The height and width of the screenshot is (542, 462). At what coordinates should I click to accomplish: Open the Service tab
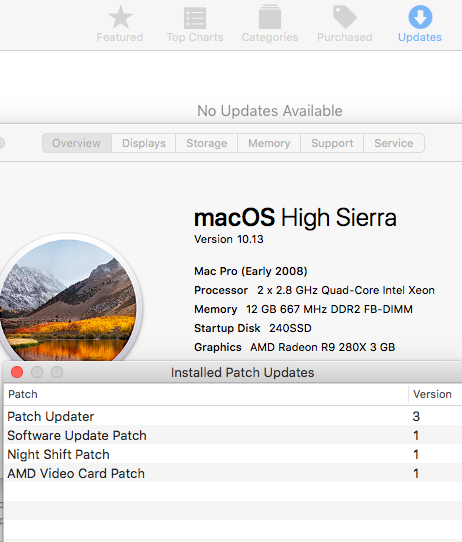tap(394, 143)
